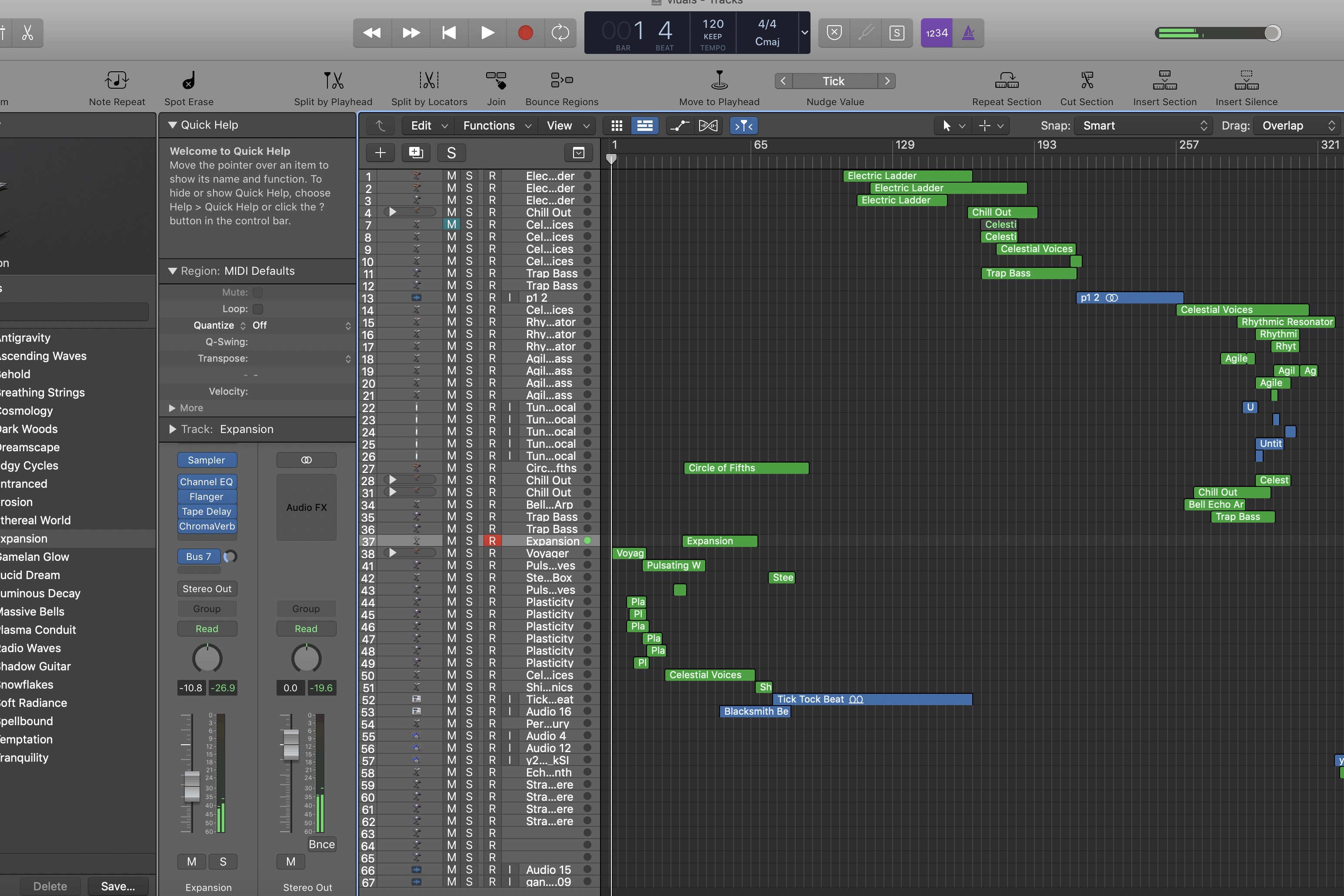Screen dimensions: 1344x896
Task: Open the Functions menu
Action: coord(496,126)
